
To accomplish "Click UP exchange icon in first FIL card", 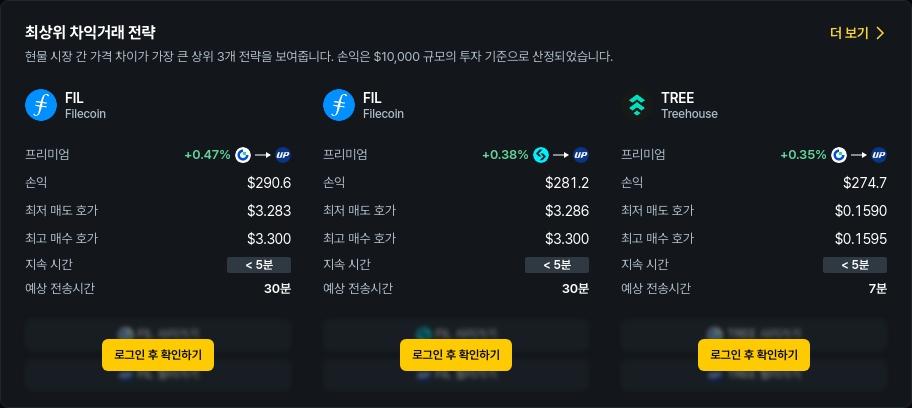I will pyautogui.click(x=282, y=155).
